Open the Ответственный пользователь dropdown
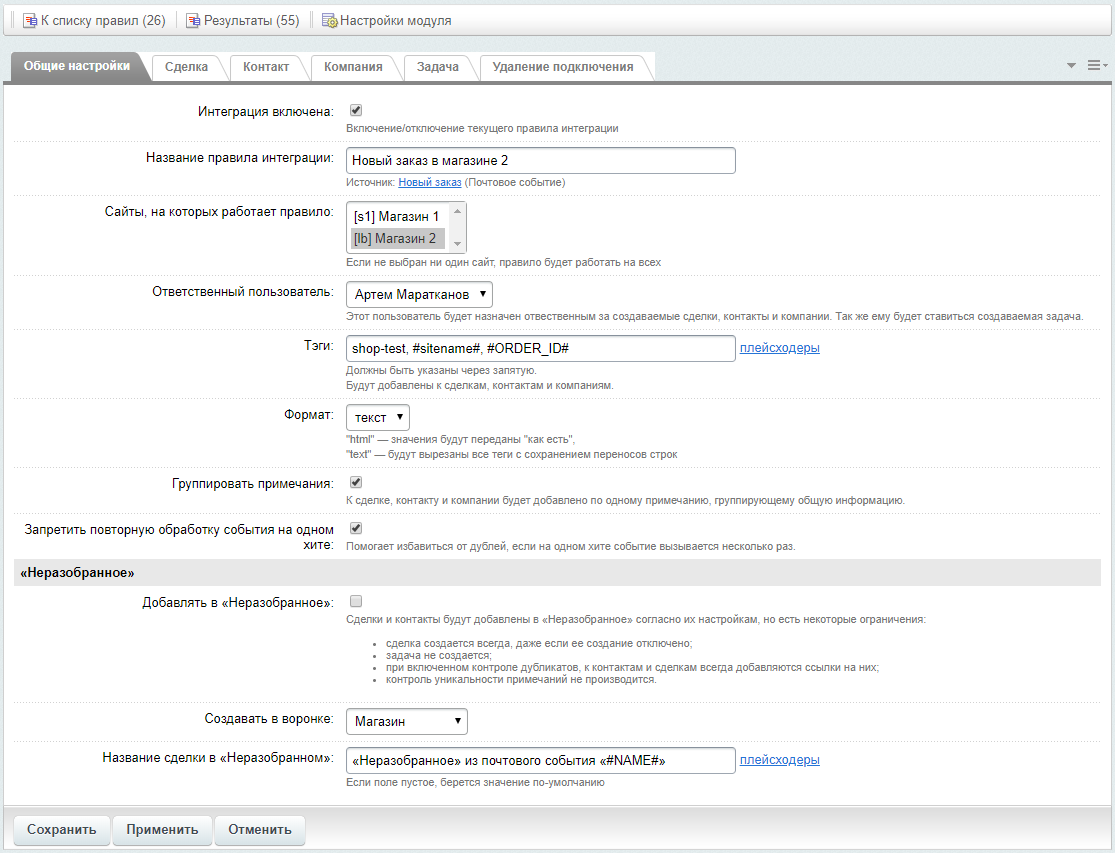The image size is (1115, 853). pyautogui.click(x=419, y=294)
